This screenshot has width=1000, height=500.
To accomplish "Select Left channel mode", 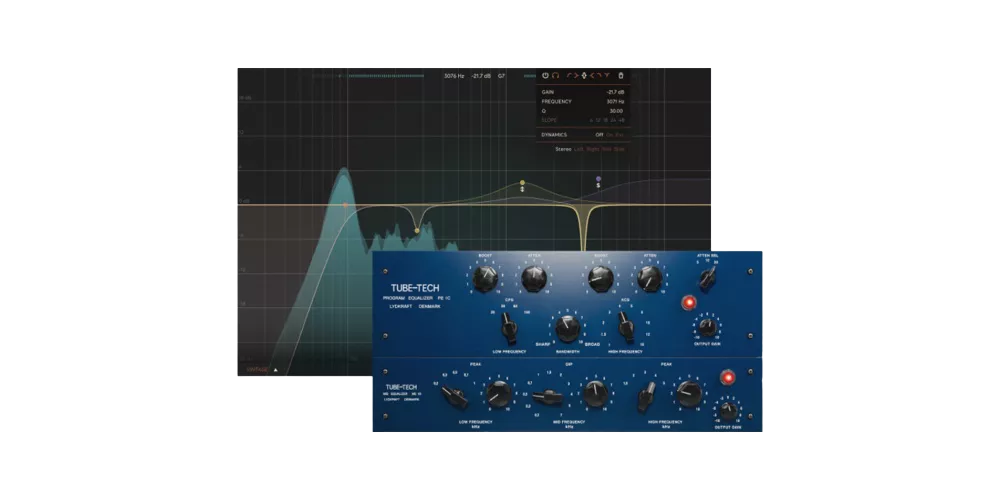I will click(x=578, y=149).
